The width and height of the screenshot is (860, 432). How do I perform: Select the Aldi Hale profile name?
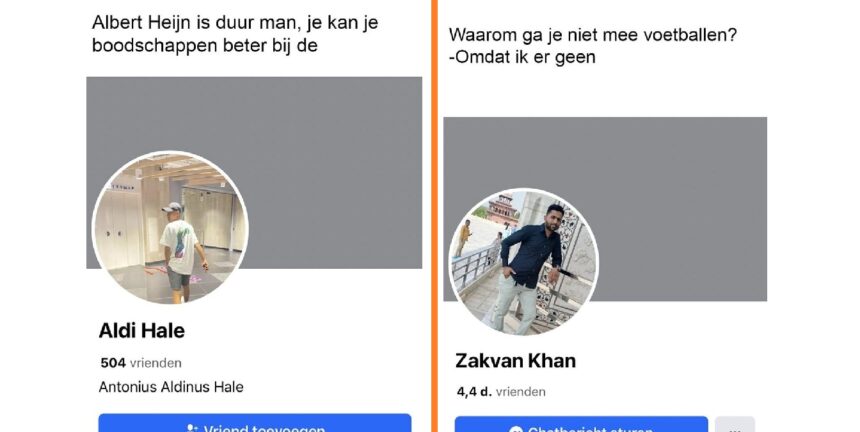[x=142, y=331]
